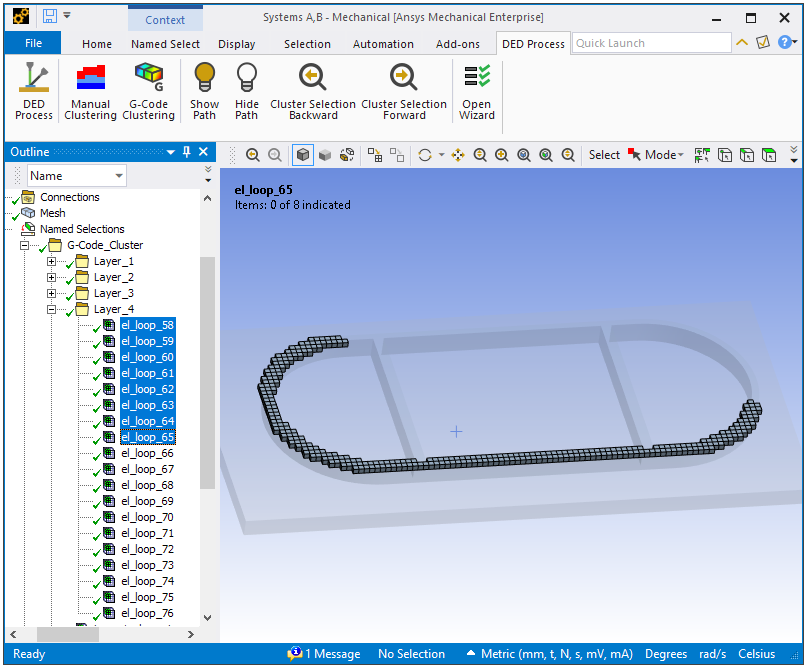Select el_loop_70 in the tree
The image size is (805, 666).
(147, 517)
